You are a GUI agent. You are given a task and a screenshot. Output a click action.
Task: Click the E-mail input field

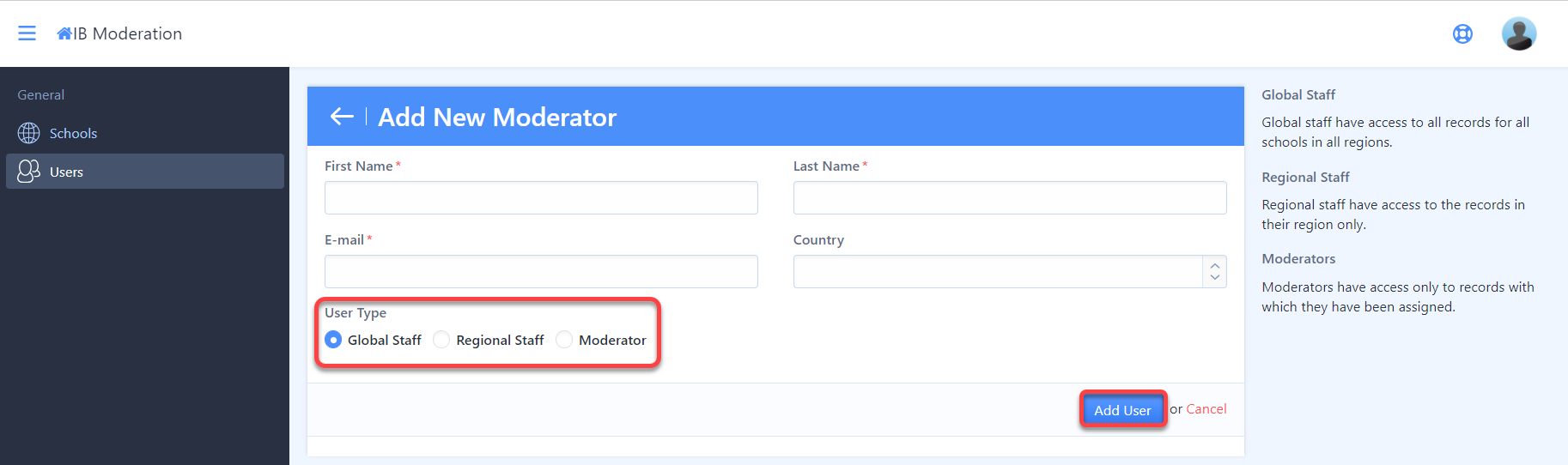click(x=541, y=271)
